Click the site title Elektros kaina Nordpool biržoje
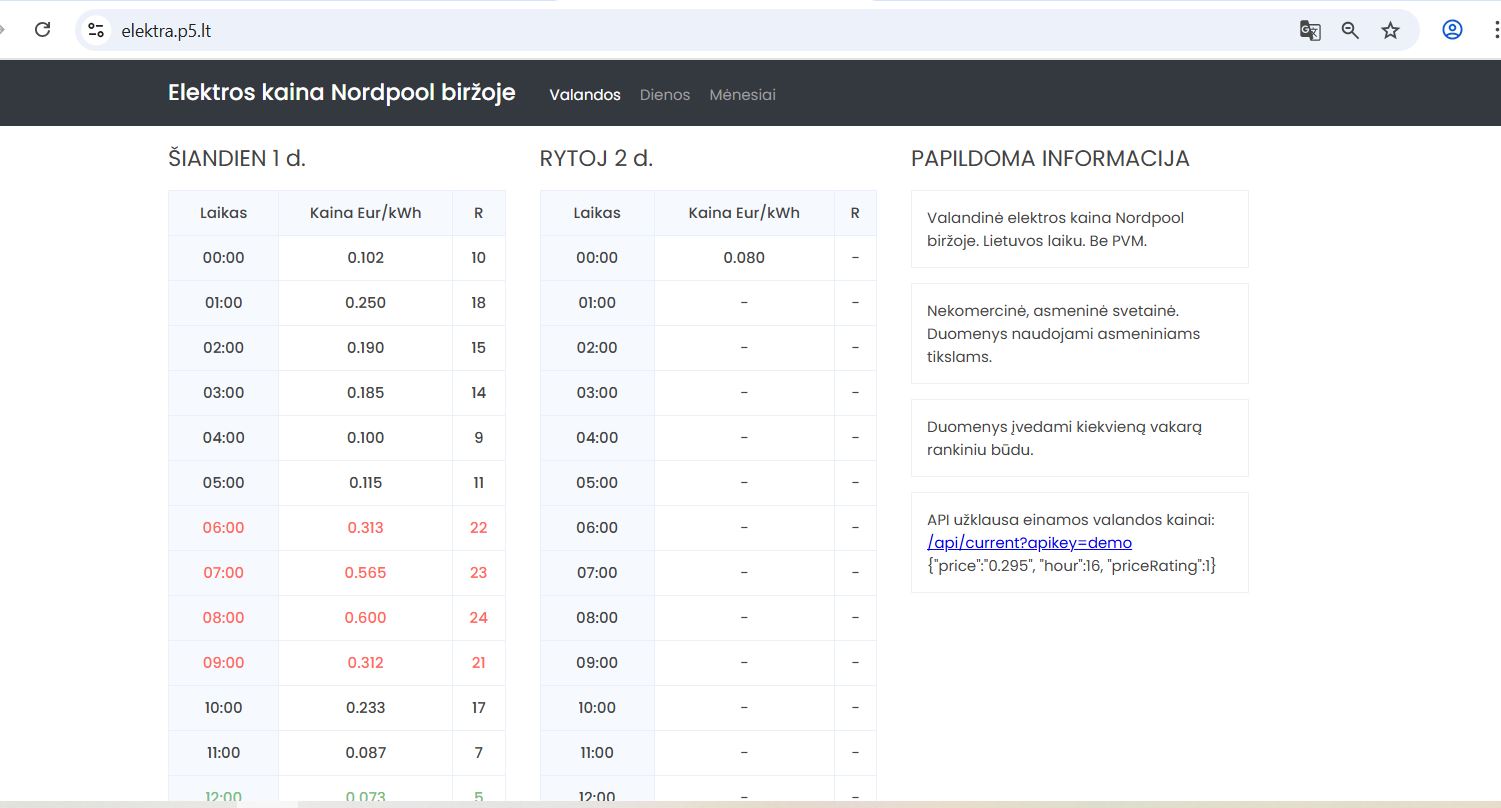The height and width of the screenshot is (808, 1501). [x=342, y=93]
